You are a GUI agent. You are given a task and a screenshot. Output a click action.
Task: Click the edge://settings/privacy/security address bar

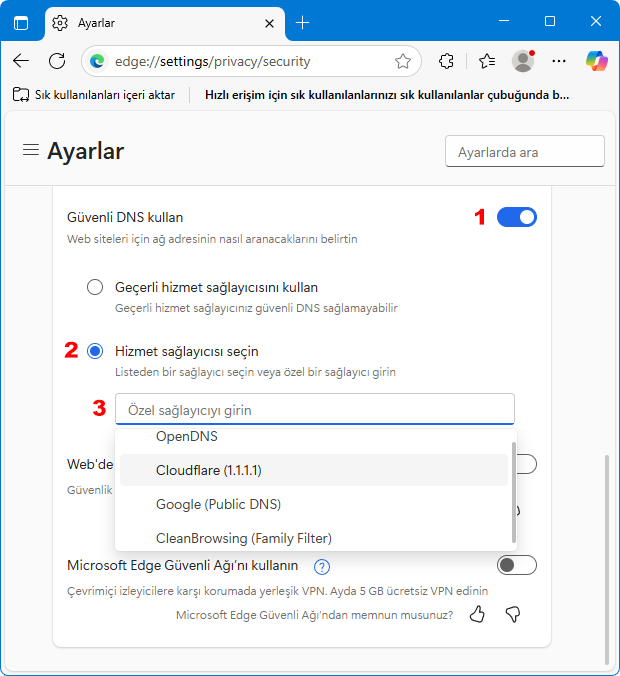click(251, 61)
